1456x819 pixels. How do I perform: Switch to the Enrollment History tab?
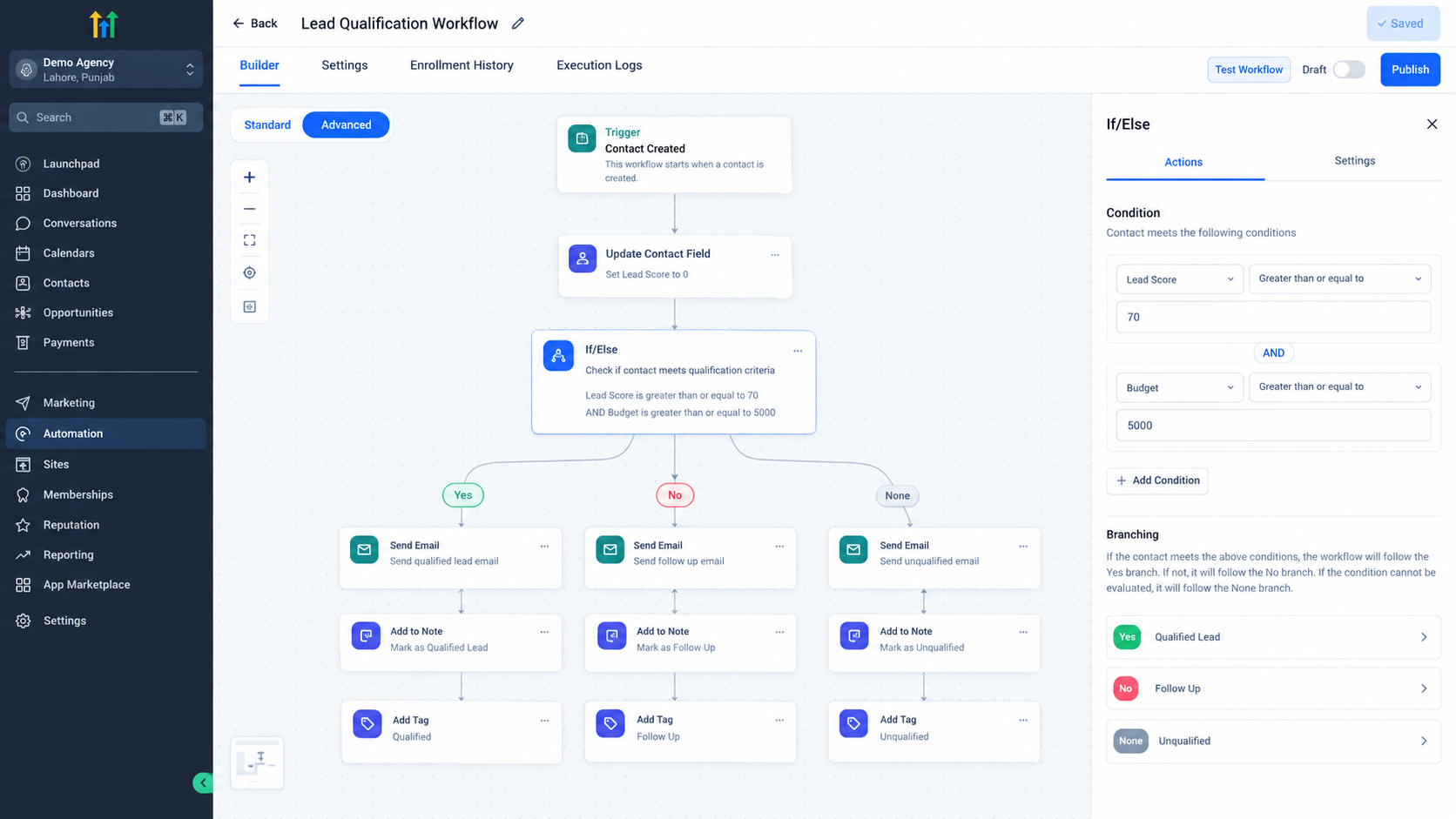click(462, 65)
